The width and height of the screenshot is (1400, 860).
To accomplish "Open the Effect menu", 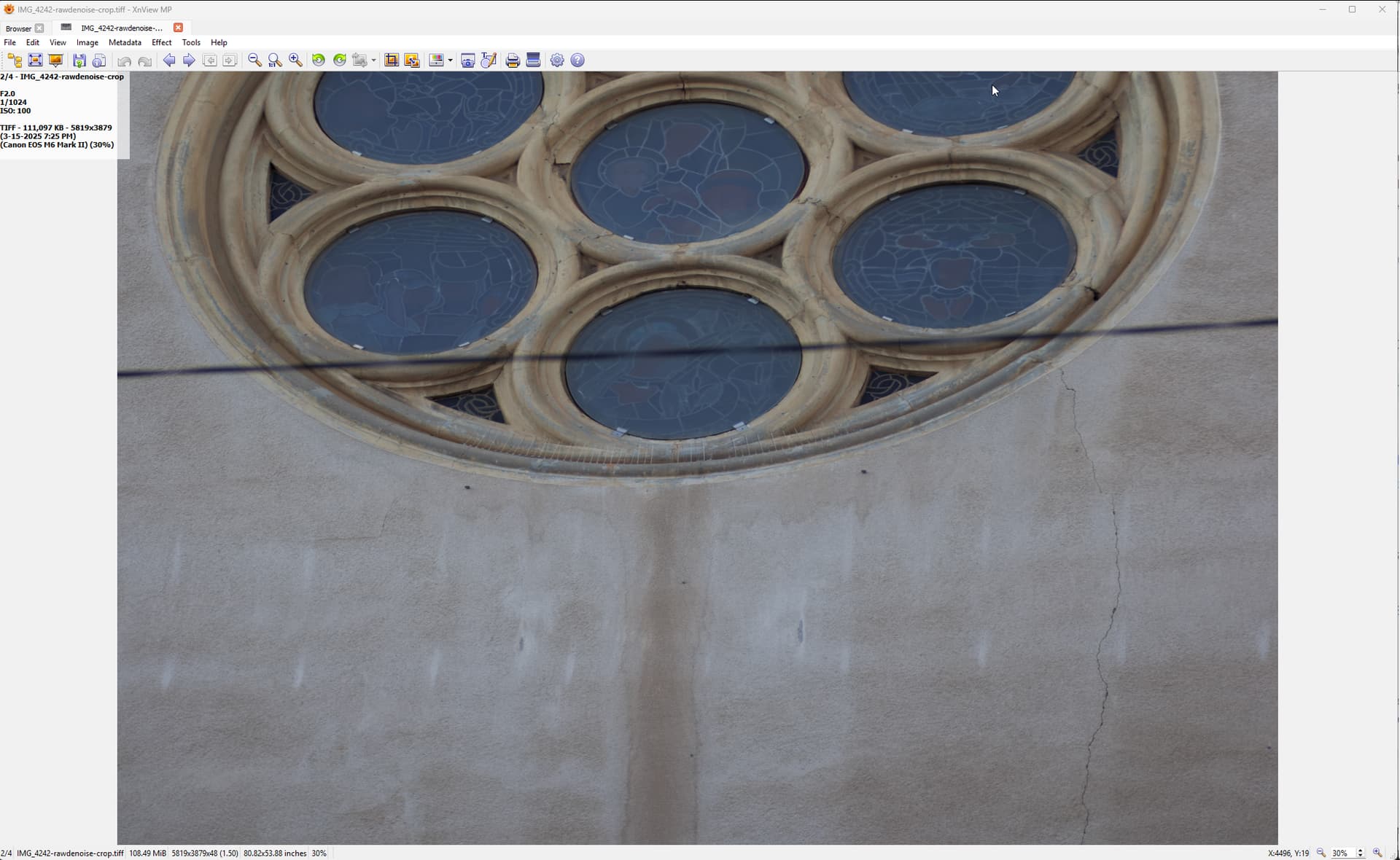I will tap(161, 42).
